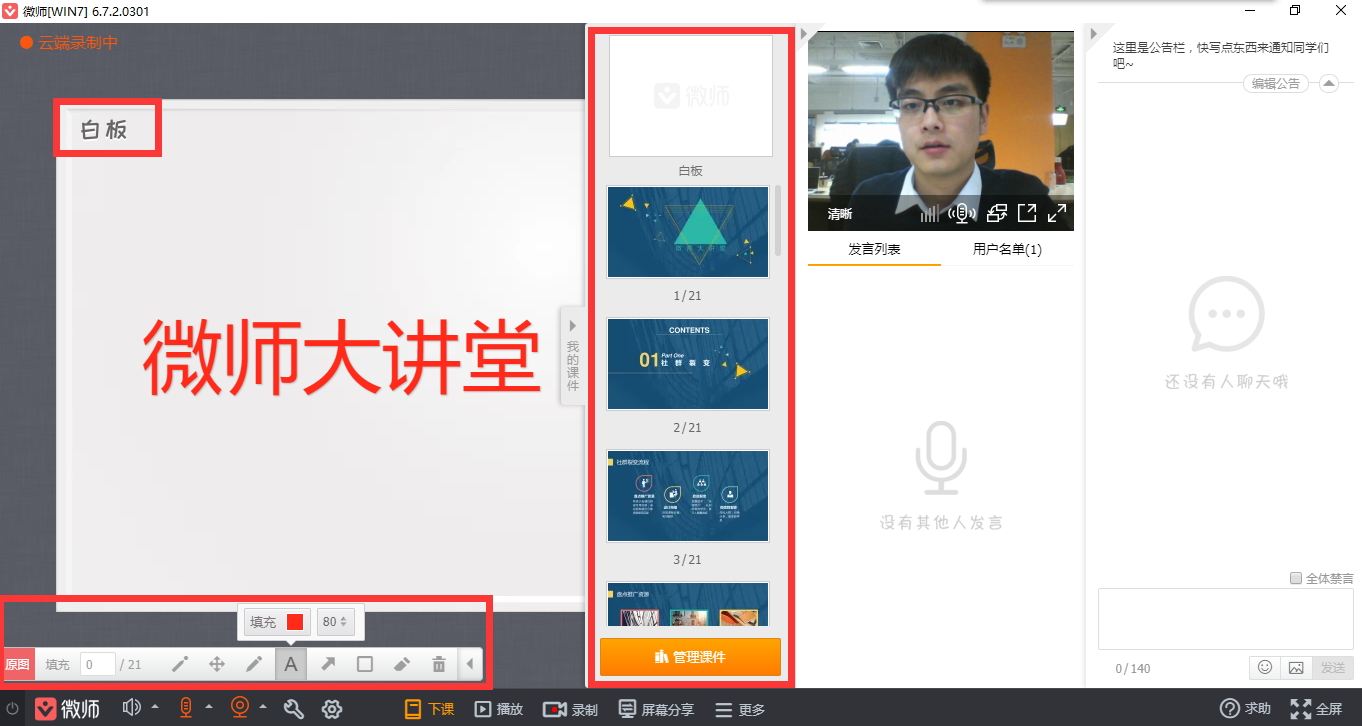The width and height of the screenshot is (1362, 726).
Task: Select the move/pan tool
Action: click(x=216, y=664)
